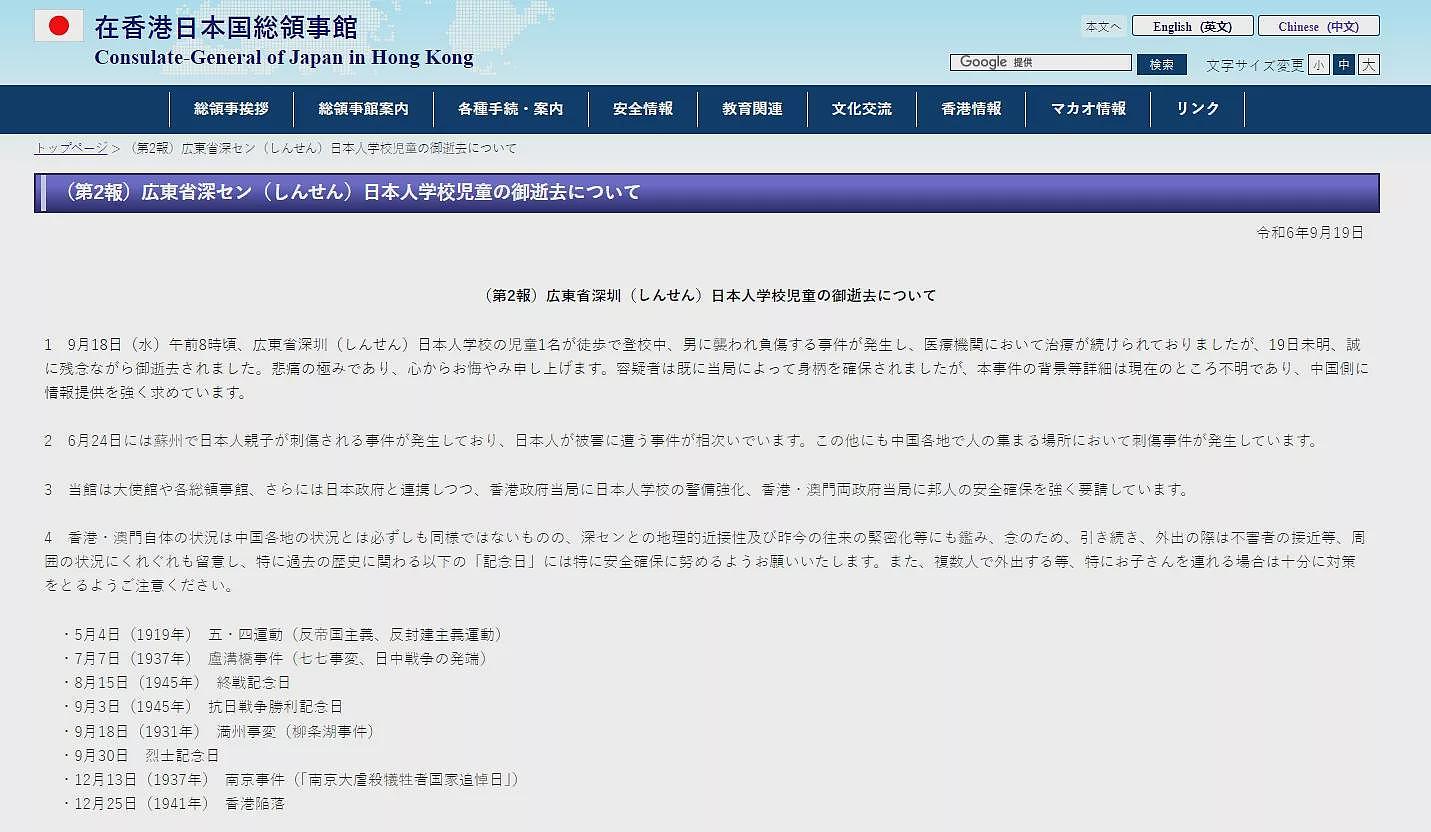Click the breadcrumb current page text
The image size is (1431, 832).
pos(324,148)
